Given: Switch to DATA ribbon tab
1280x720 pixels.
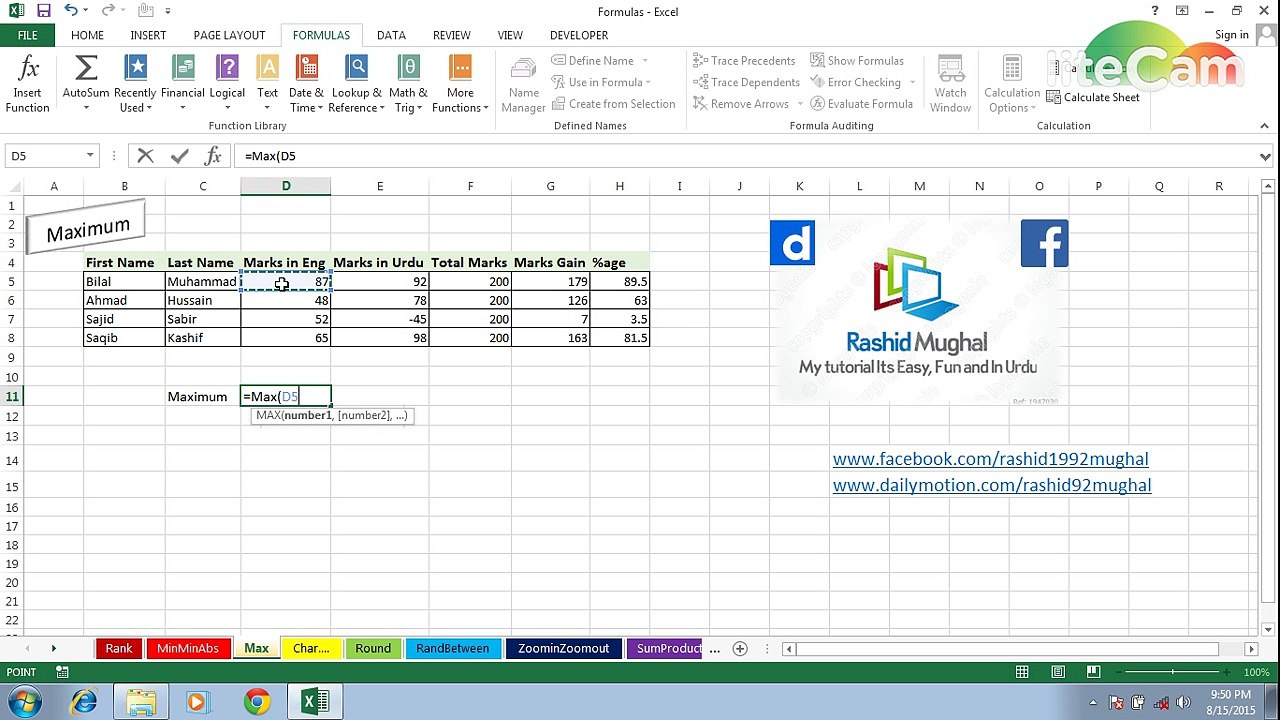Looking at the screenshot, I should (391, 35).
